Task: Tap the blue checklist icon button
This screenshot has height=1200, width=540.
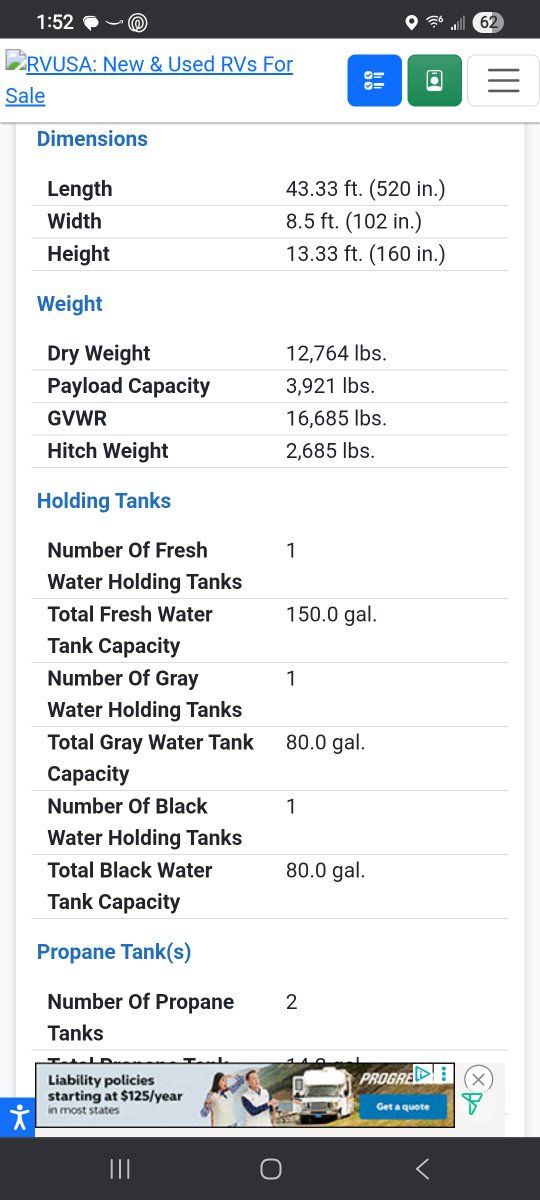Action: [x=374, y=80]
